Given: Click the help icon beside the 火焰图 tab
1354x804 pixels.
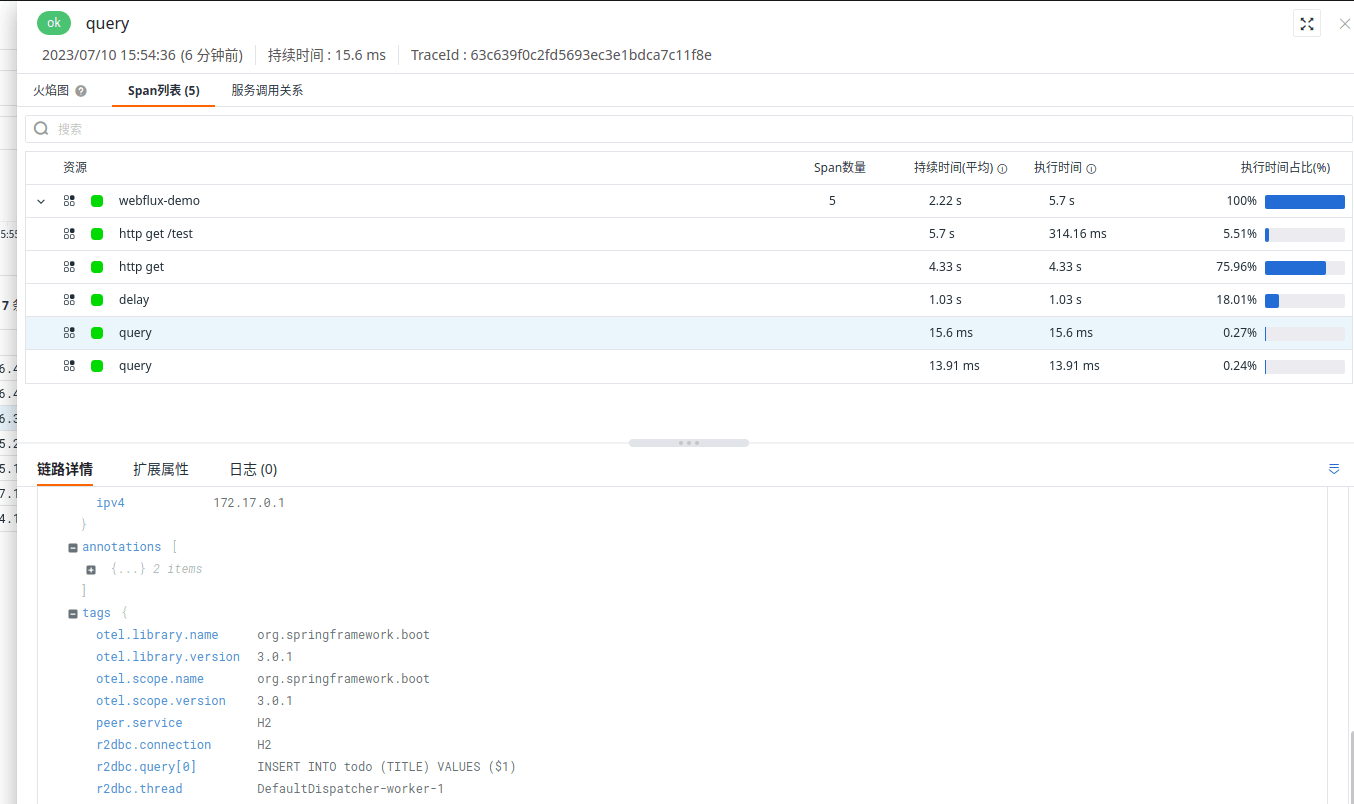Looking at the screenshot, I should [80, 89].
